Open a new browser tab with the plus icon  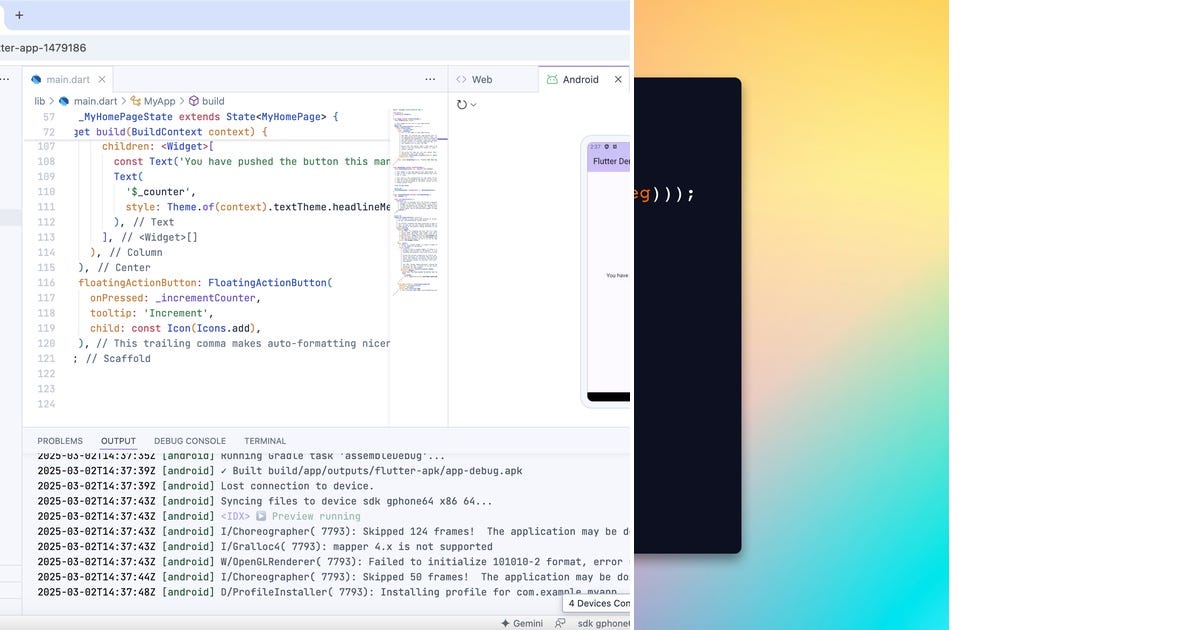point(19,15)
